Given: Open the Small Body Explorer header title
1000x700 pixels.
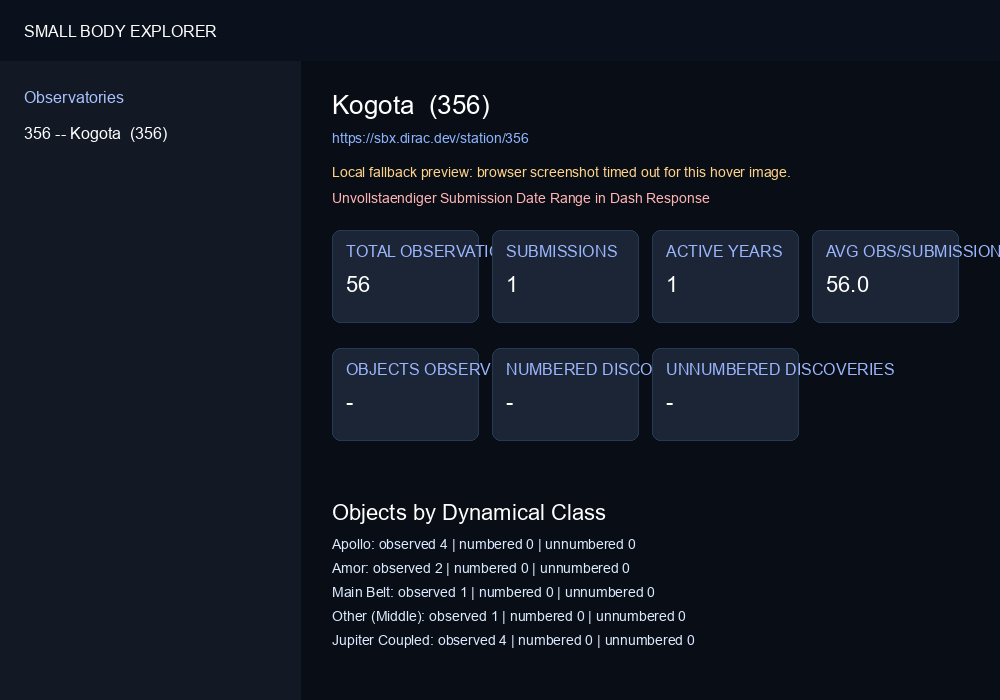Looking at the screenshot, I should click(x=120, y=31).
